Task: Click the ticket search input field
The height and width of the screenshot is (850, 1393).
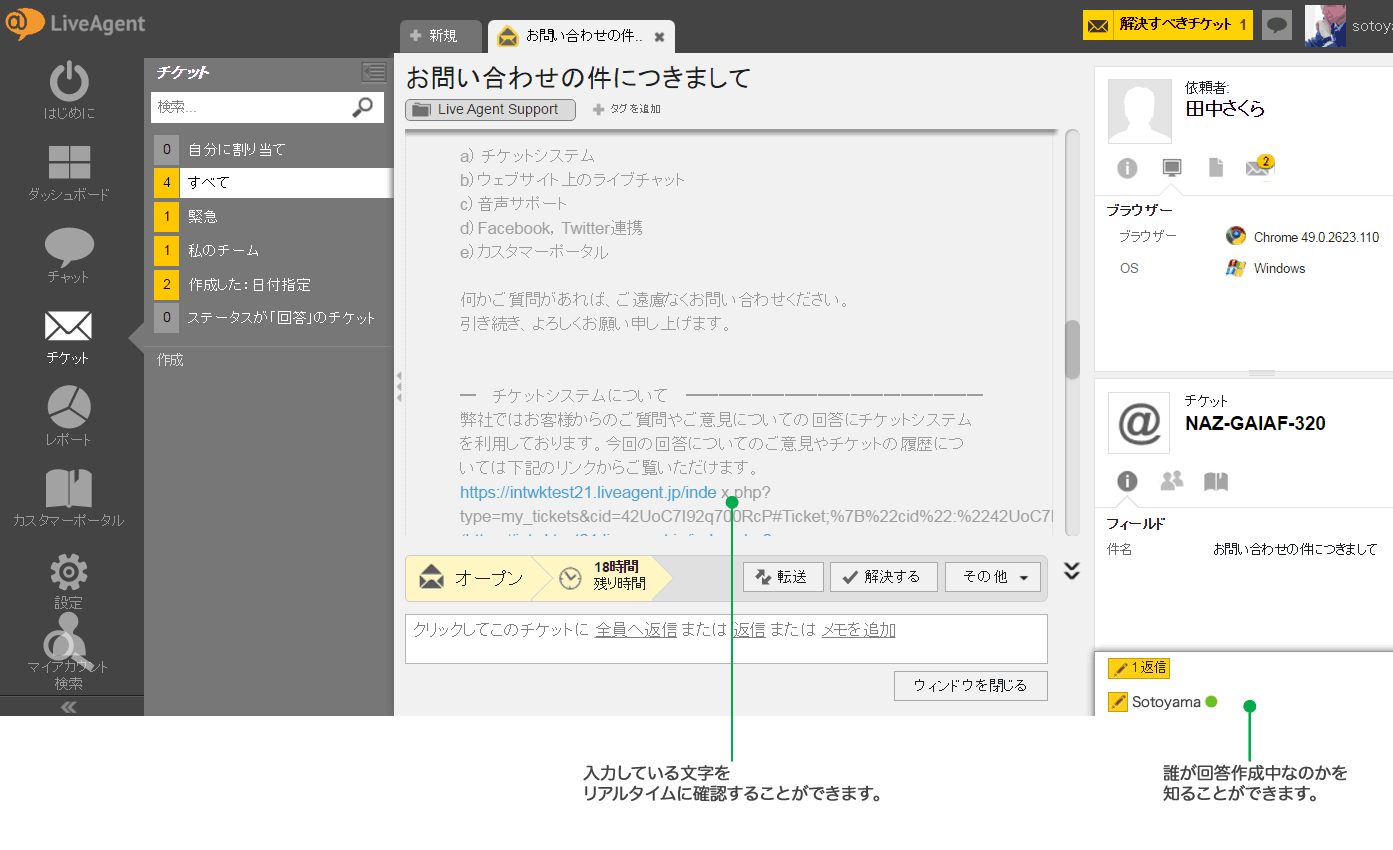Action: tap(250, 107)
